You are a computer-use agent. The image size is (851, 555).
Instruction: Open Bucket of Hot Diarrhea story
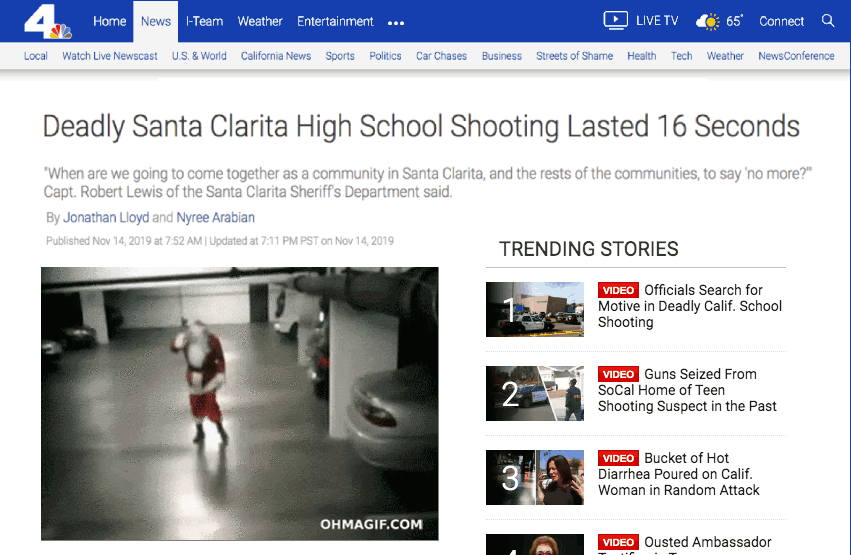point(678,474)
